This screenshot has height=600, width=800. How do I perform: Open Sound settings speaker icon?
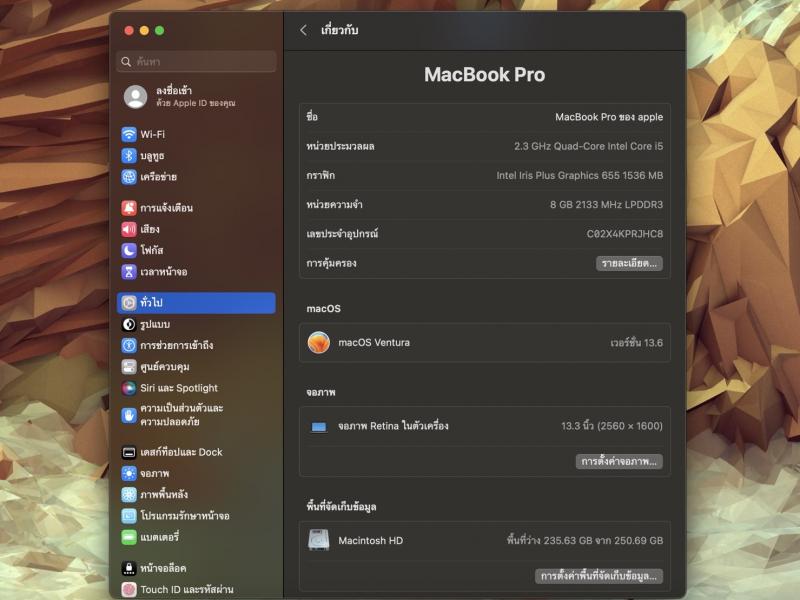point(129,229)
